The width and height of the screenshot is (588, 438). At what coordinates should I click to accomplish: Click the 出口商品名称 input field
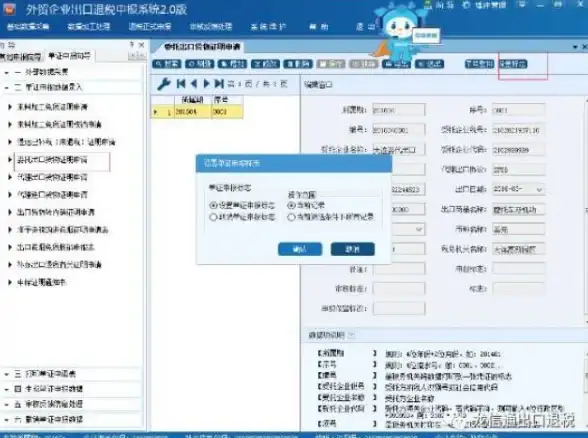(x=519, y=209)
